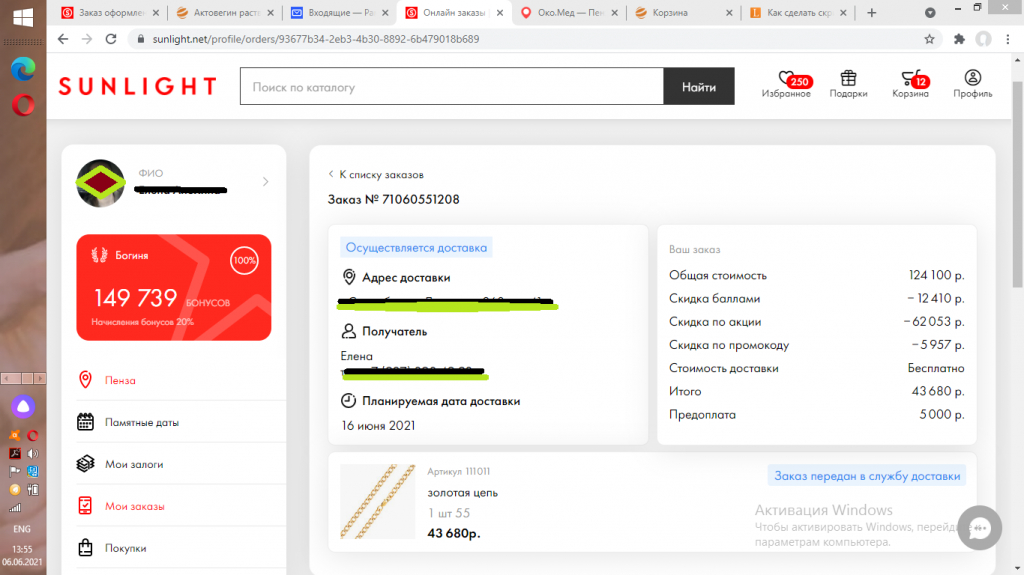Click the user avatar picture

click(x=101, y=184)
